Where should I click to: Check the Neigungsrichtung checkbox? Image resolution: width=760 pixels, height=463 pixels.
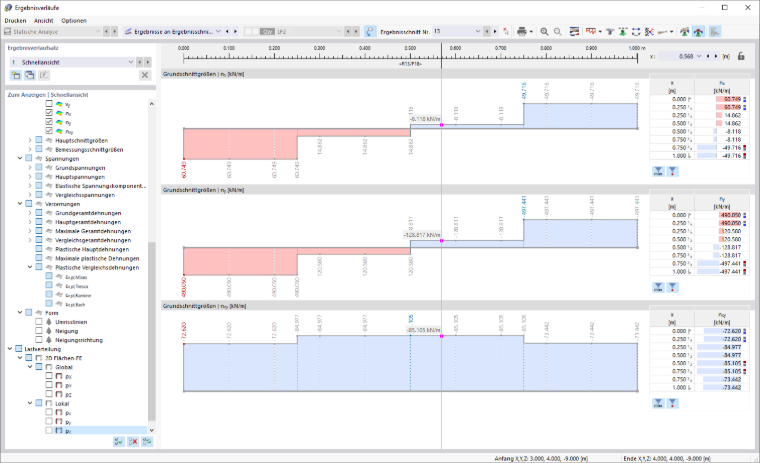click(39, 339)
